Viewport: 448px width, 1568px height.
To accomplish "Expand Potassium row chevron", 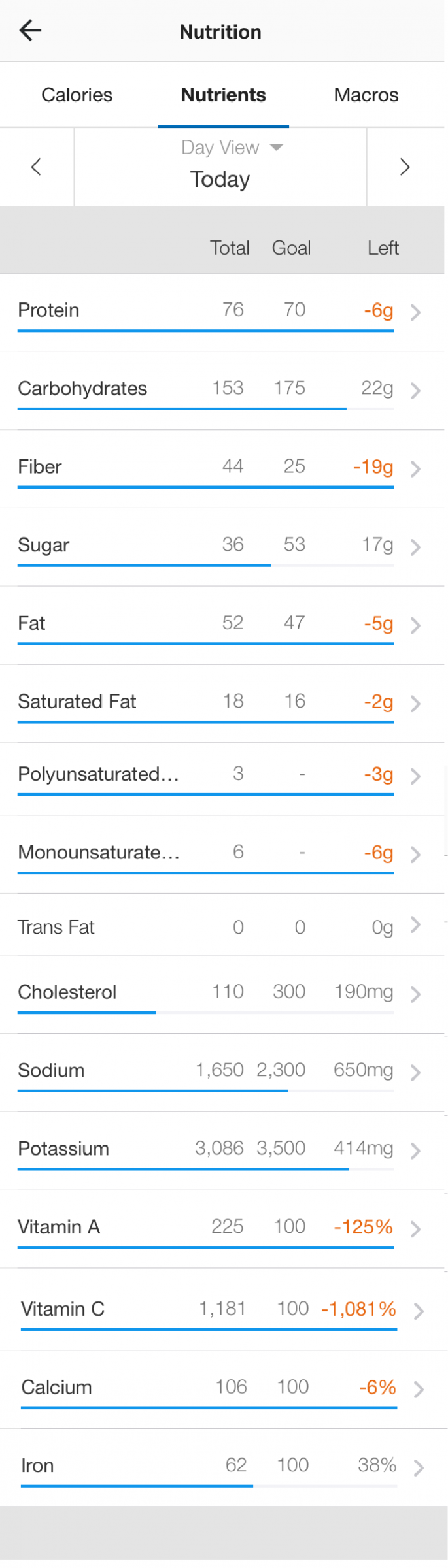I will 415,1151.
